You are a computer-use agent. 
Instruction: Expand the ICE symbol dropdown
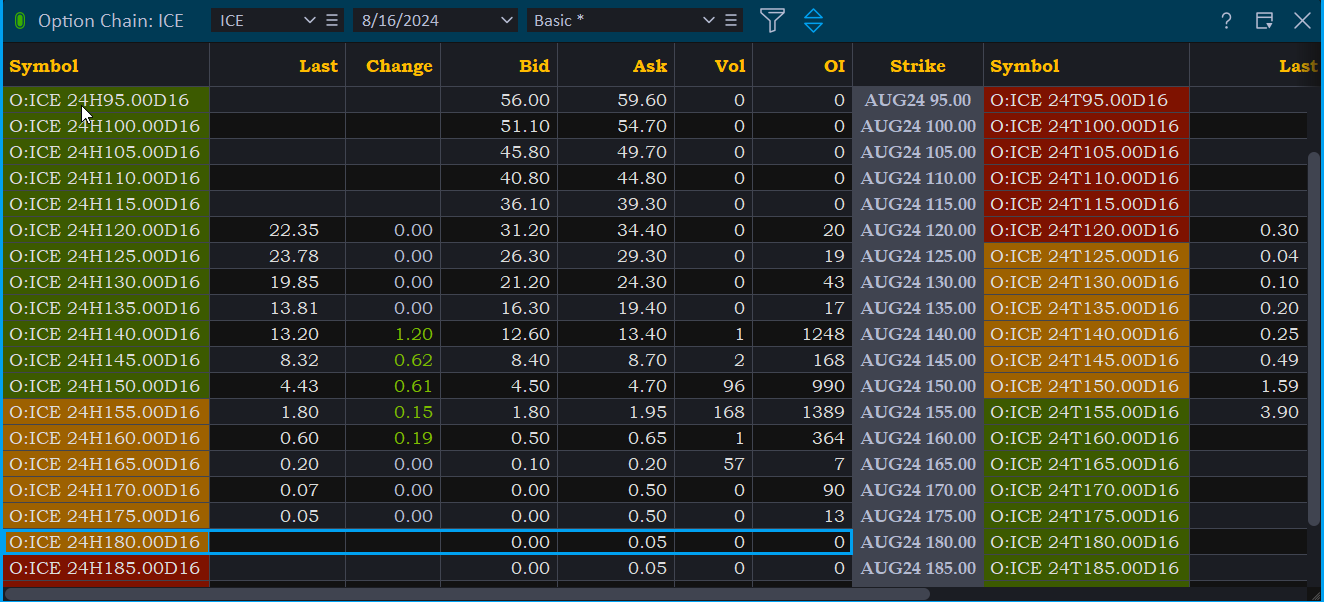tap(308, 20)
